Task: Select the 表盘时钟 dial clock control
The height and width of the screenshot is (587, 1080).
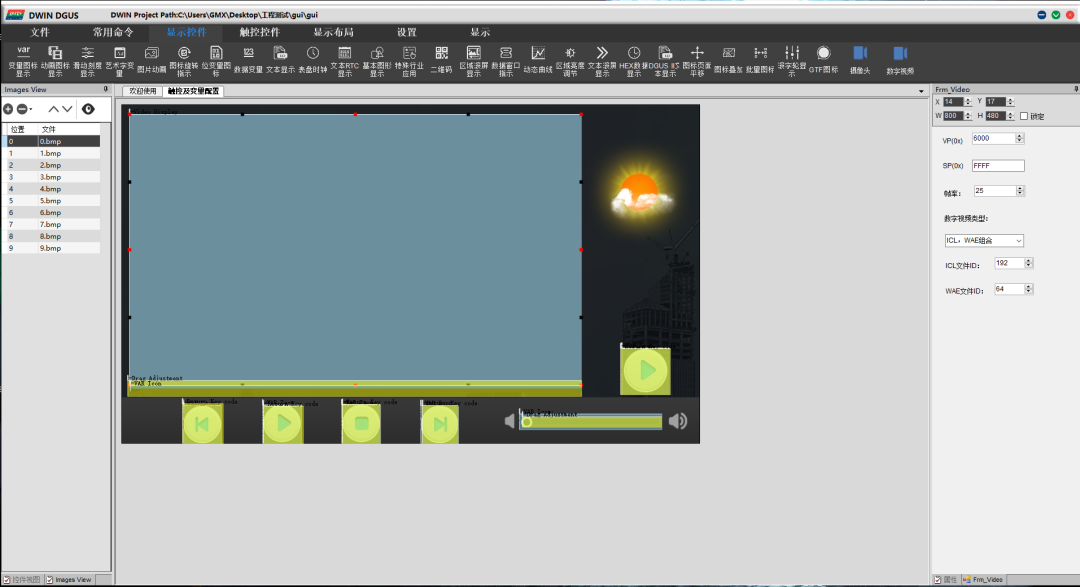Action: point(313,61)
